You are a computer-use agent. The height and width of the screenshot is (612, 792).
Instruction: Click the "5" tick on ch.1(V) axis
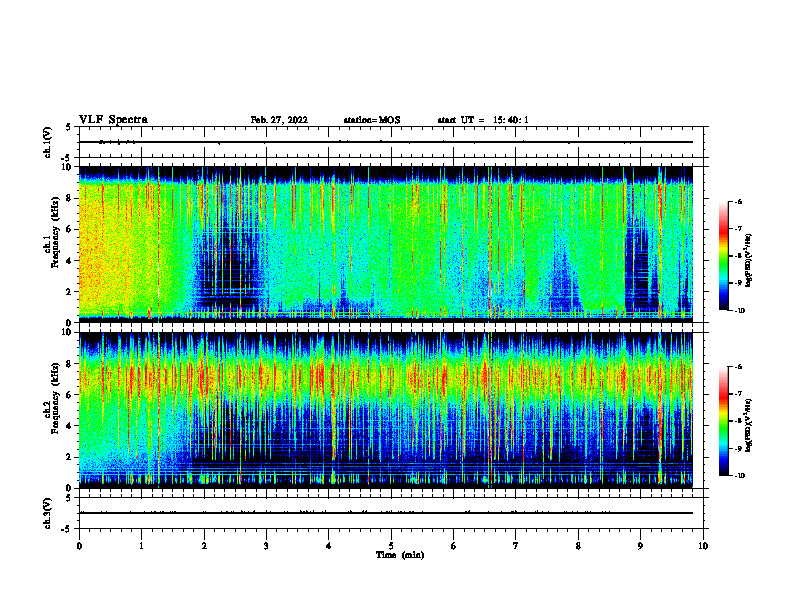pyautogui.click(x=69, y=127)
